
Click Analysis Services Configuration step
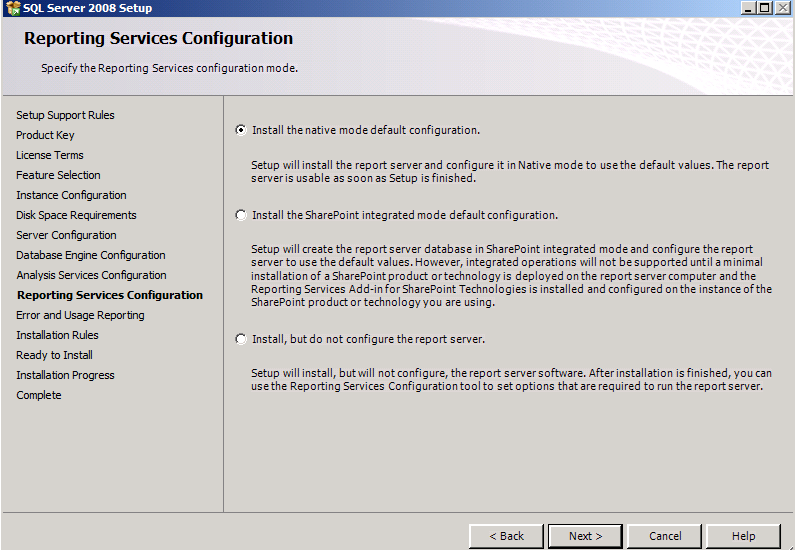click(91, 275)
